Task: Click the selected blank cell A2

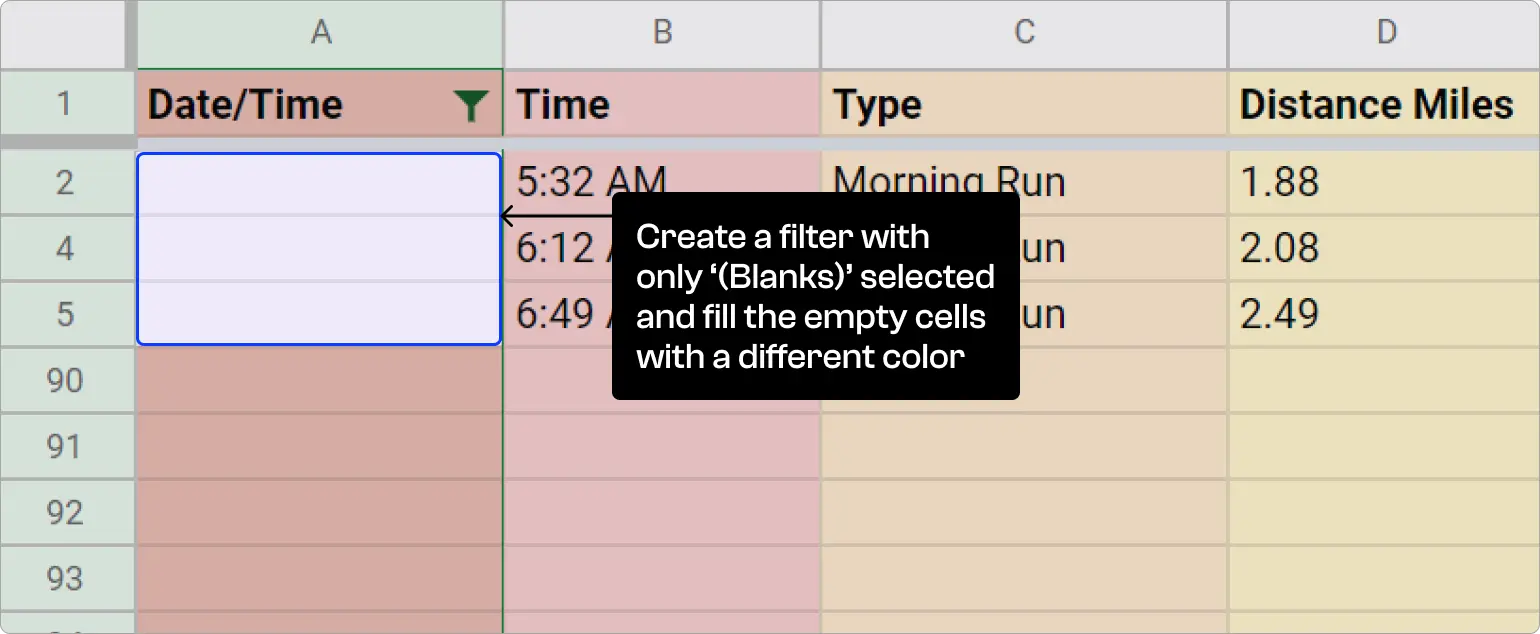Action: click(318, 182)
